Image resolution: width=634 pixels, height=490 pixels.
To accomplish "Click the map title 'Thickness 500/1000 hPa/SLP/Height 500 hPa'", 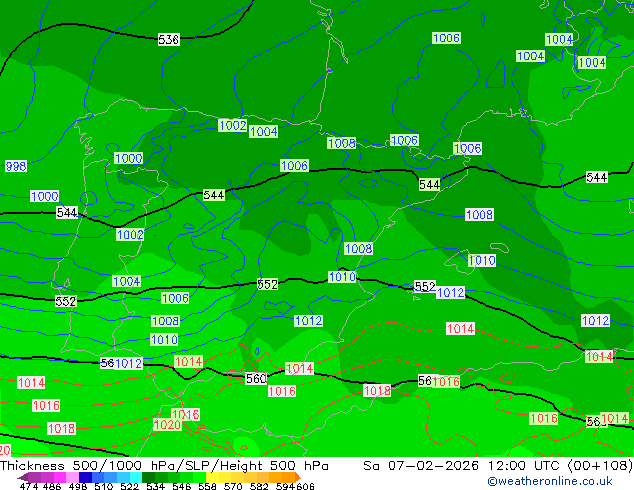I will [x=164, y=466].
